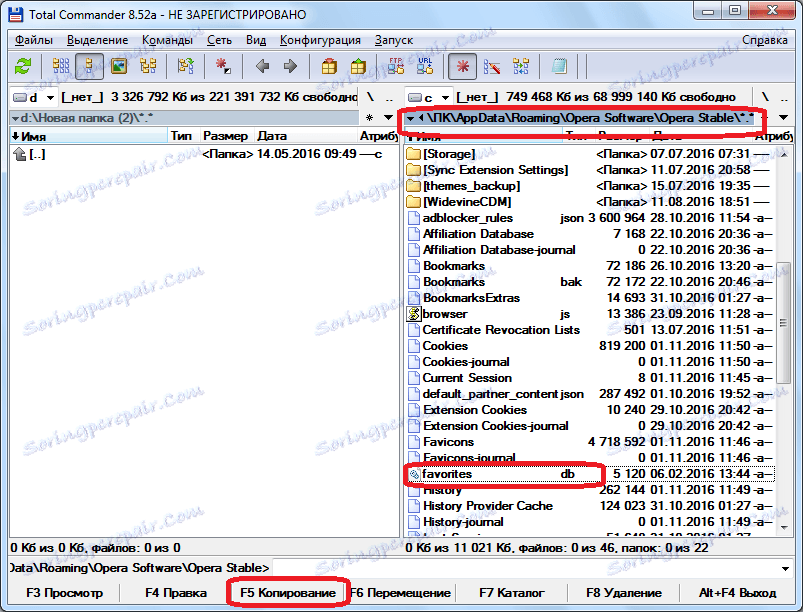Open the Файлы menu
Screen dimensions: 803x612
(34, 40)
